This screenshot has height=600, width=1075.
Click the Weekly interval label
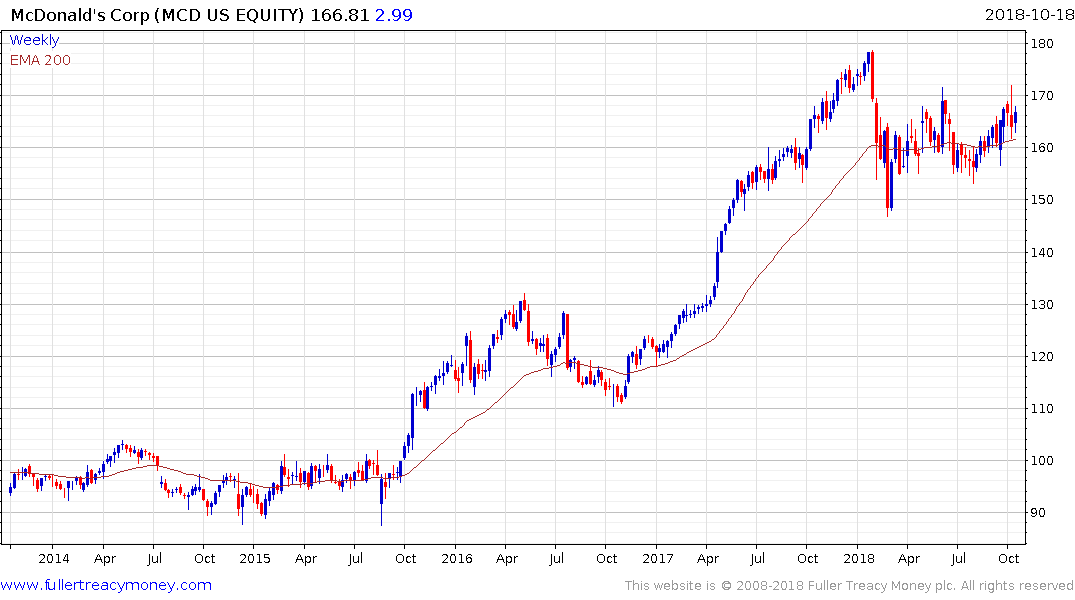point(34,40)
